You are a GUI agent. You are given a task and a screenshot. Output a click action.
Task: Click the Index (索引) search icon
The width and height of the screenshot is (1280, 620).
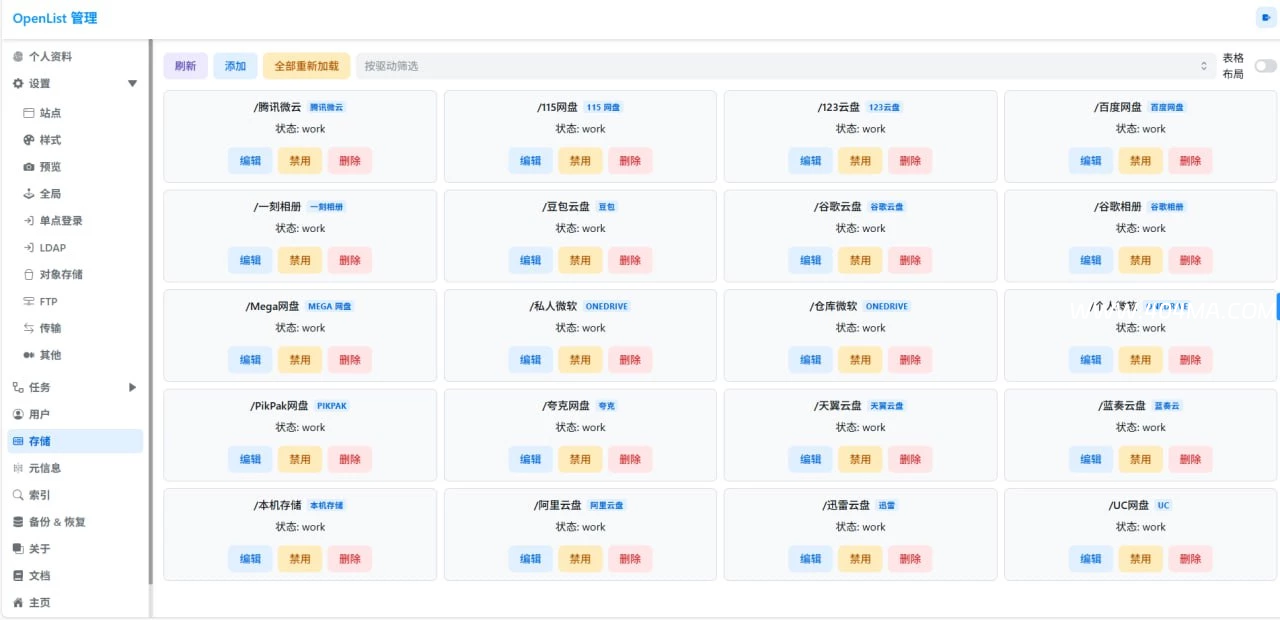[x=18, y=495]
